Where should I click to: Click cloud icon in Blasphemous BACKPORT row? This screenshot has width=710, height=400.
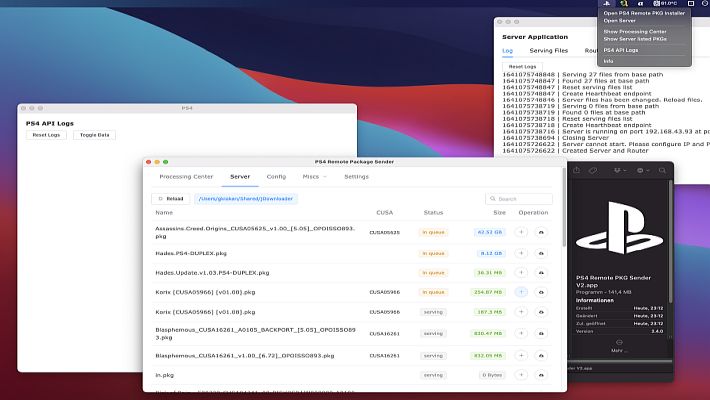coord(541,333)
